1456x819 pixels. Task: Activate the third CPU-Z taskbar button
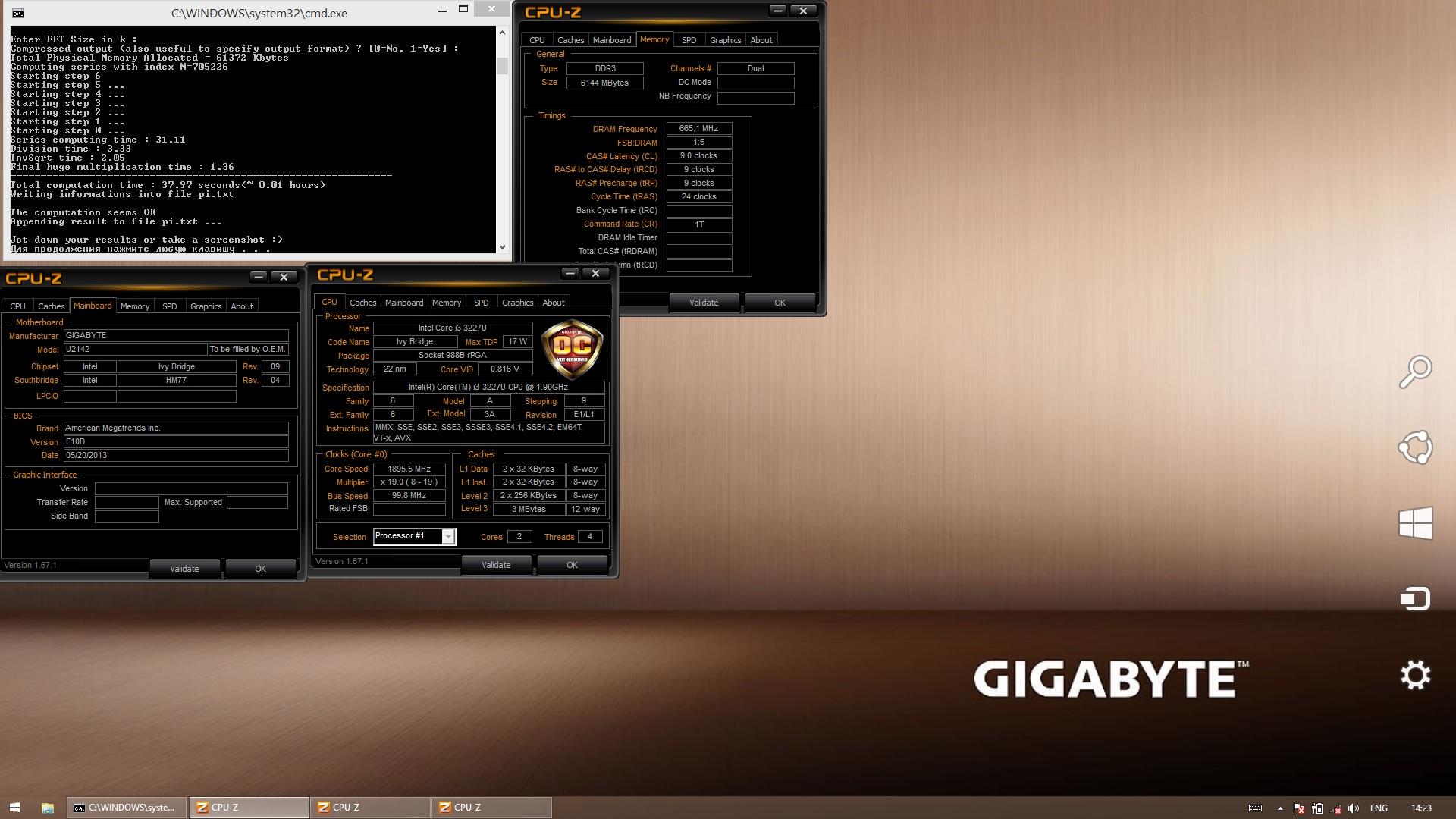click(491, 808)
